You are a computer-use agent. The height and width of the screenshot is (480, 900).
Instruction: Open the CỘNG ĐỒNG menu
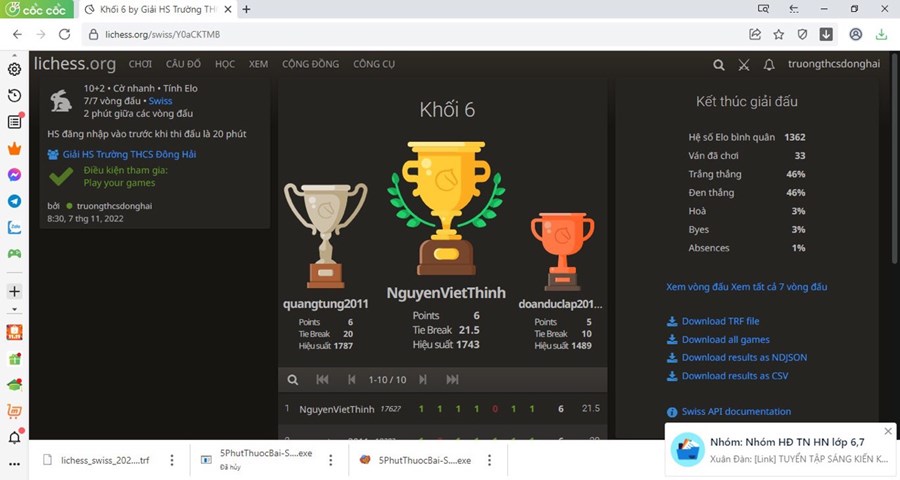click(310, 64)
